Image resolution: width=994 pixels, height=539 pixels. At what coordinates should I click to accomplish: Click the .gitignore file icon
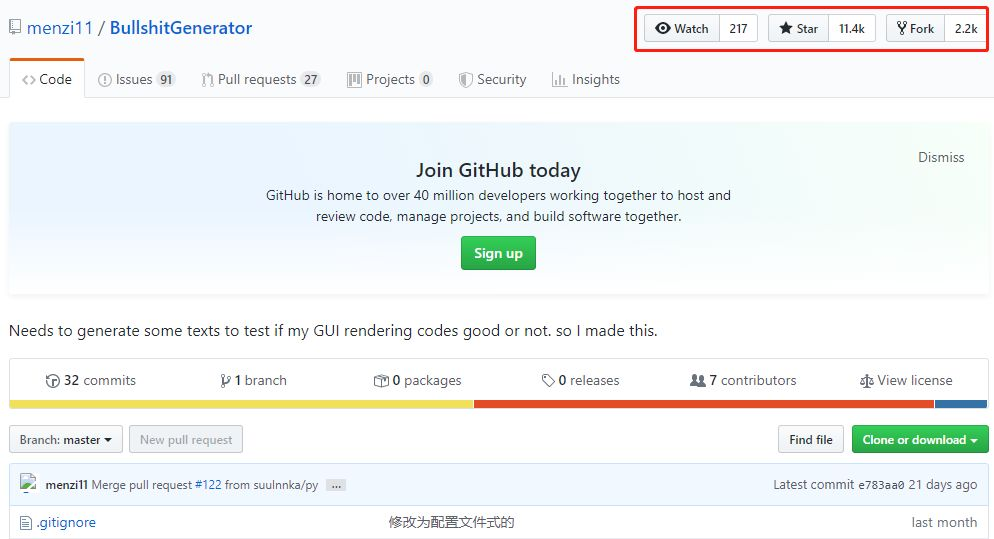point(25,523)
